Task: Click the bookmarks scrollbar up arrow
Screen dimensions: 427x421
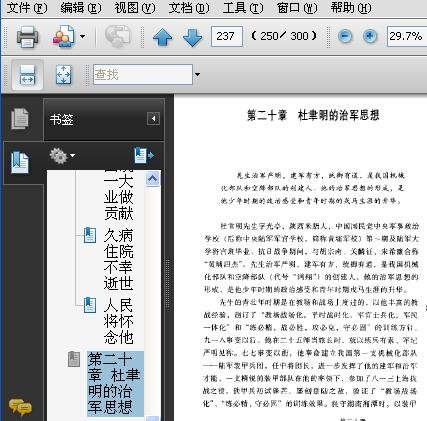Action: (x=153, y=179)
